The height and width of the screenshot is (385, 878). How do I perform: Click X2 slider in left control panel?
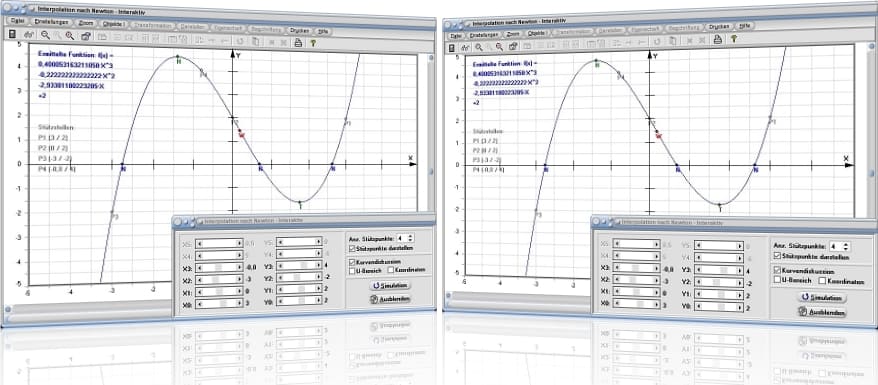pyautogui.click(x=219, y=279)
